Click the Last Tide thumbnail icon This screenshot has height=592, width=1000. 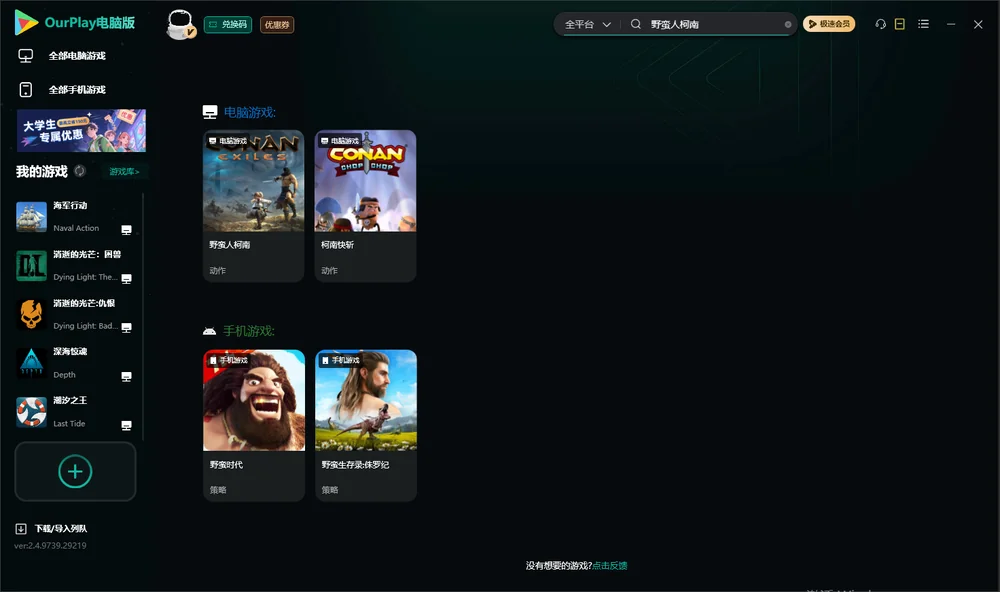tap(31, 412)
